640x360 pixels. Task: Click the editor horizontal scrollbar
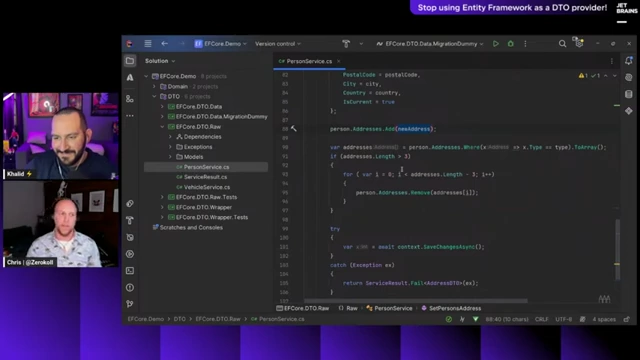click(416, 301)
